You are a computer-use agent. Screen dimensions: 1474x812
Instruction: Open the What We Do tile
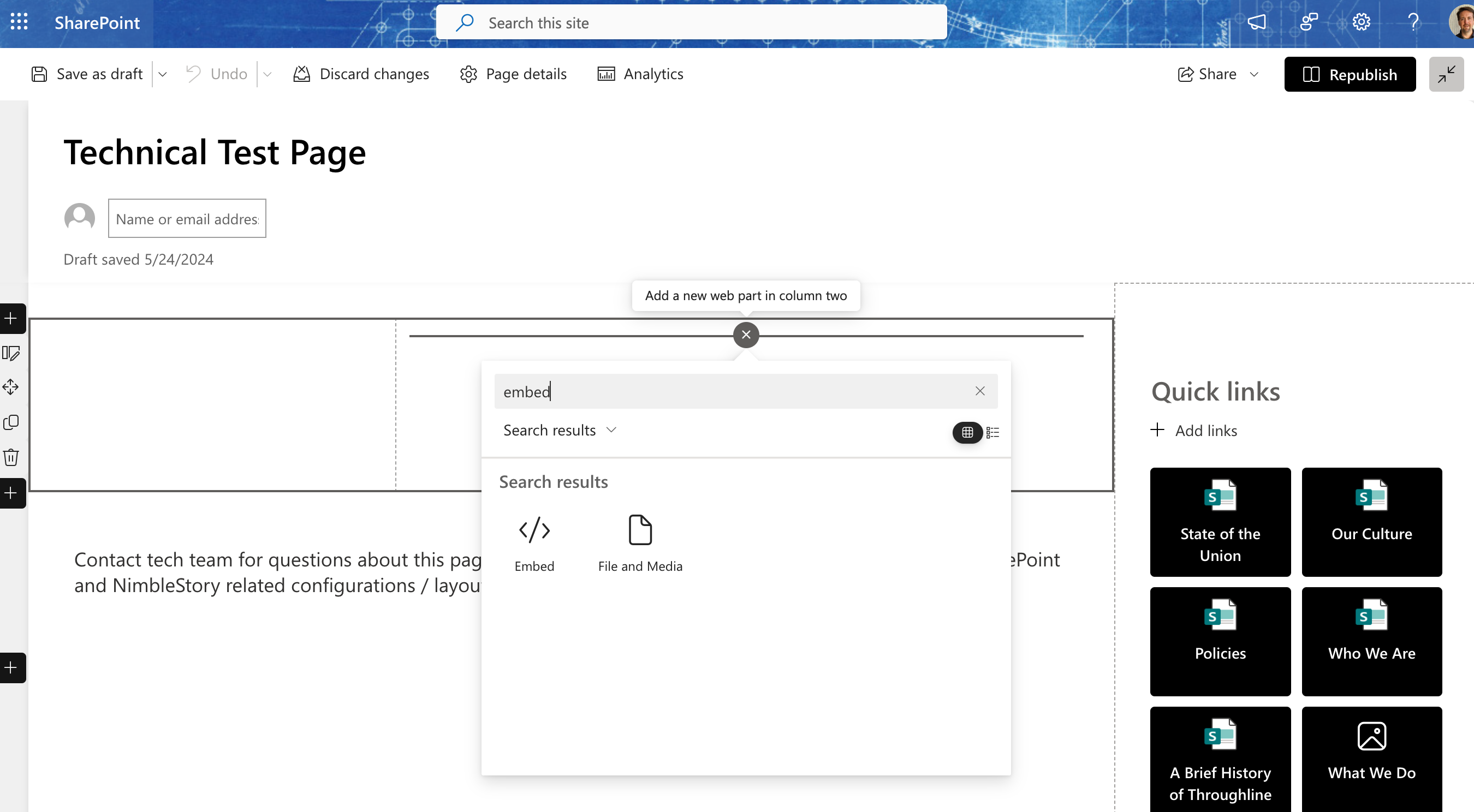click(x=1371, y=760)
